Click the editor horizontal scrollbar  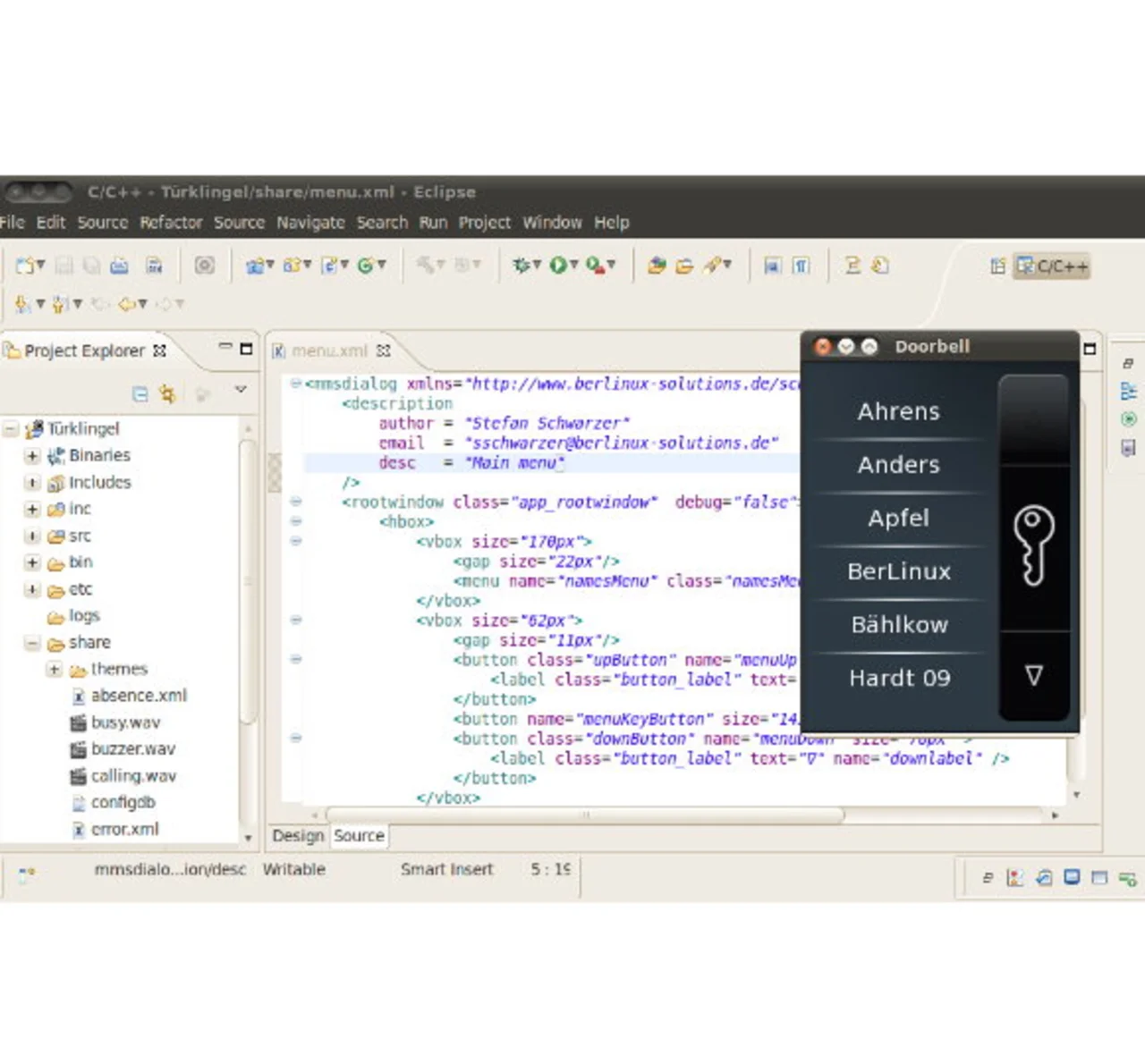[x=586, y=815]
